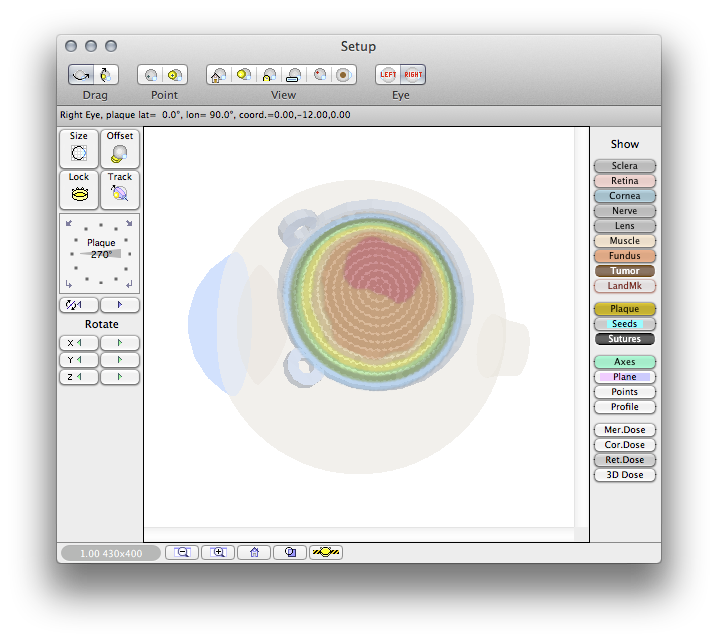Click the yellow striped plaque icon at the bottom
The image size is (718, 642).
click(326, 552)
